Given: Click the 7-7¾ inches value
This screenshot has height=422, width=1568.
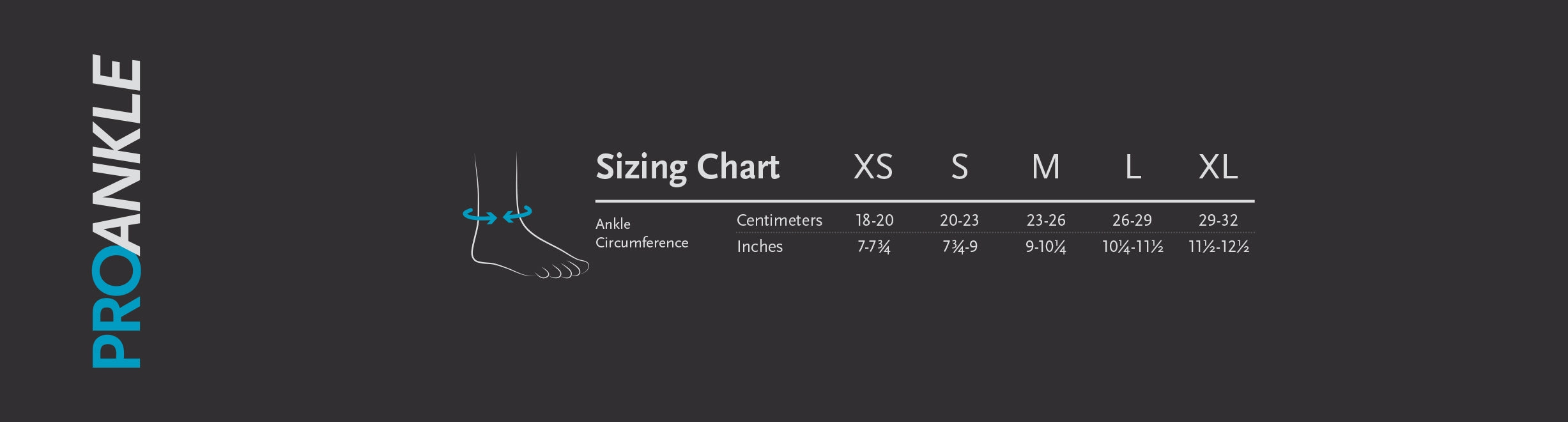Looking at the screenshot, I should [x=874, y=247].
